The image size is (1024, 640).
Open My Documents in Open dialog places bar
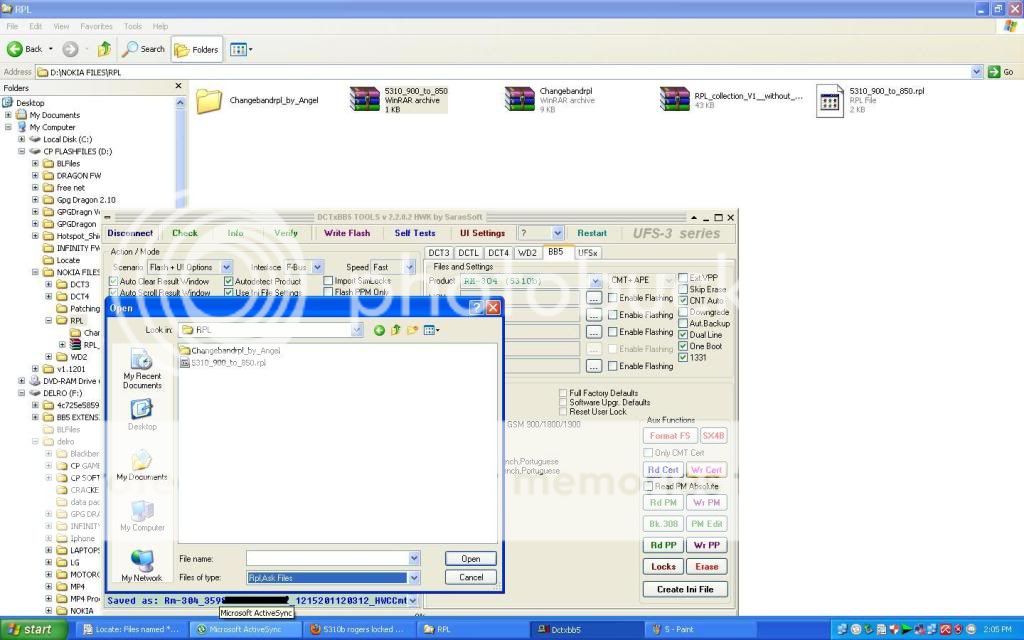pos(142,465)
